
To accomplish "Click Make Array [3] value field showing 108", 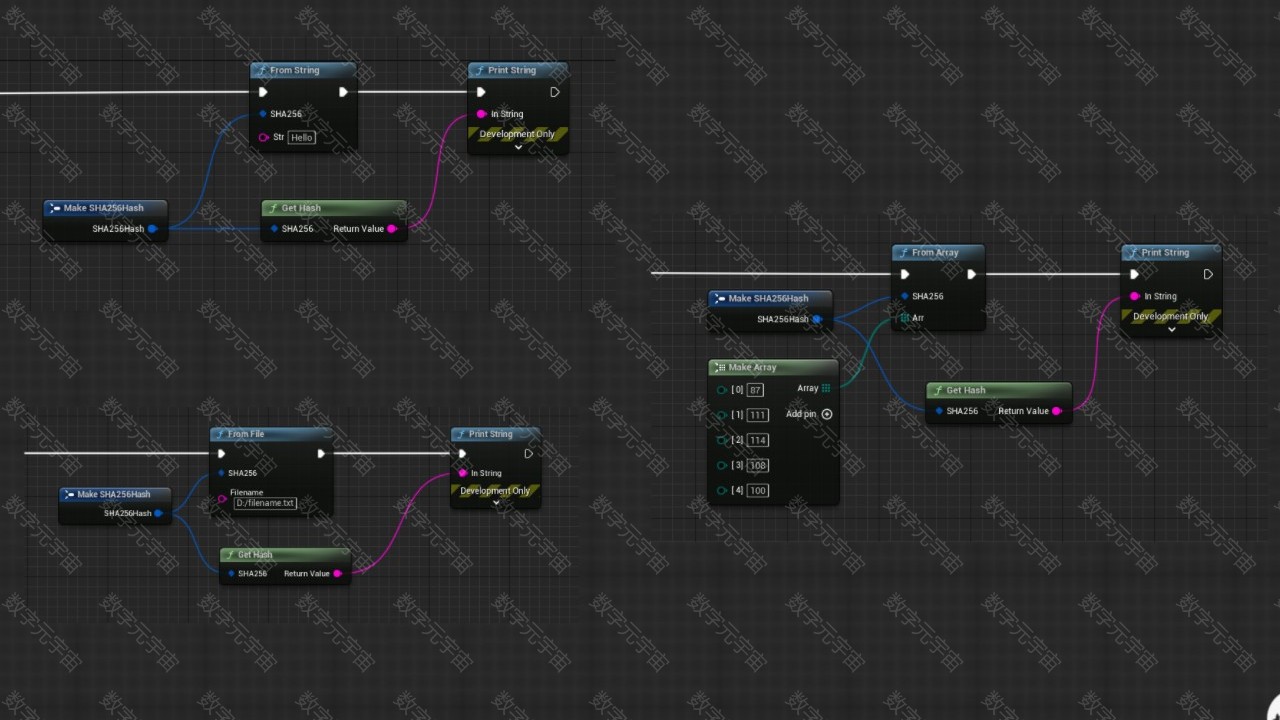I will coord(757,465).
